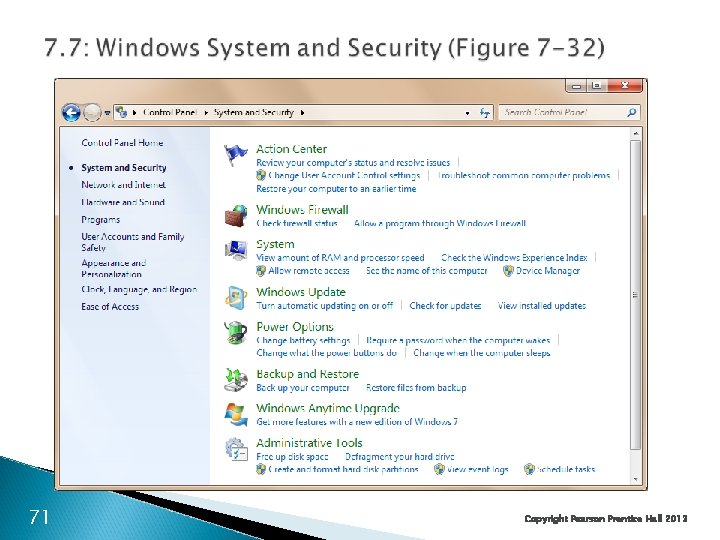This screenshot has height=540, width=720.
Task: Click Change what the power buttons do
Action: (x=326, y=353)
